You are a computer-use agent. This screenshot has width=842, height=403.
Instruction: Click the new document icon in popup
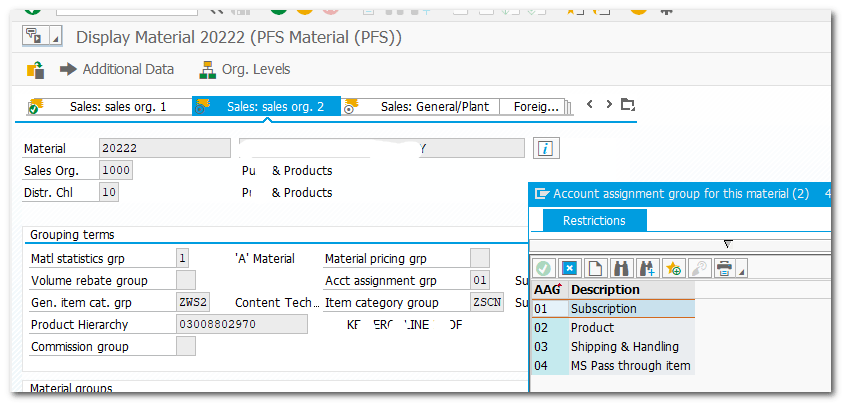(595, 268)
